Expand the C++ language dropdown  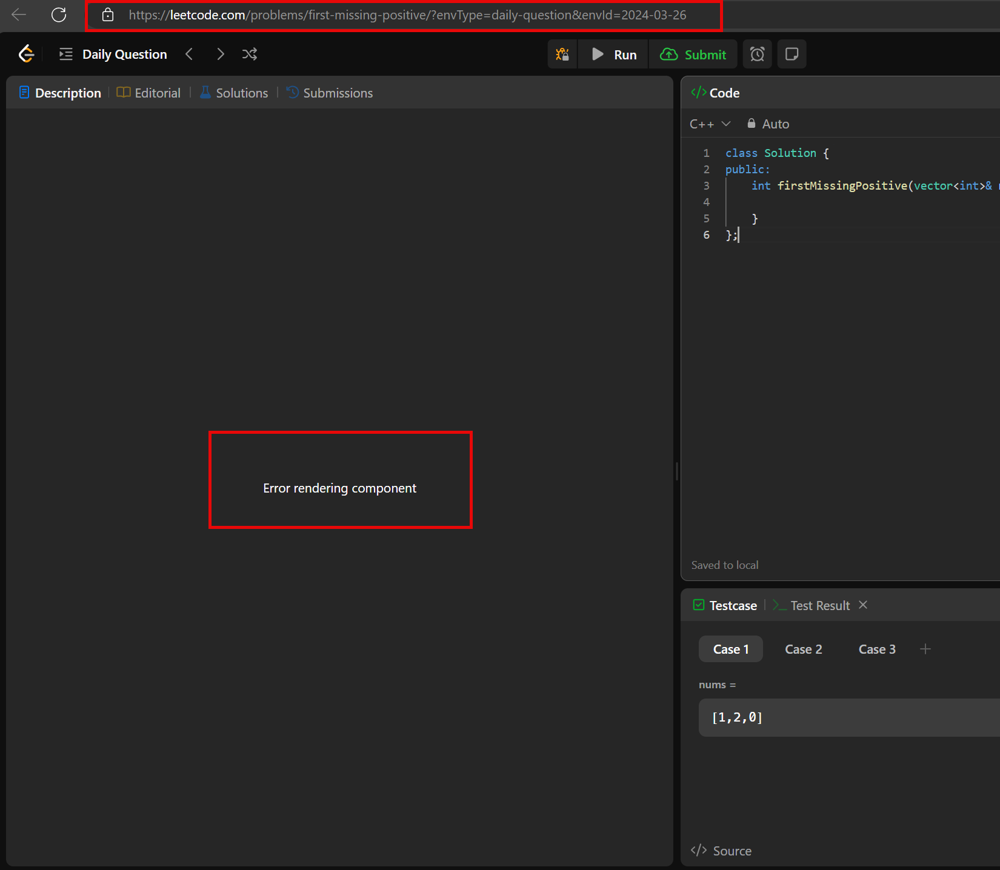710,124
